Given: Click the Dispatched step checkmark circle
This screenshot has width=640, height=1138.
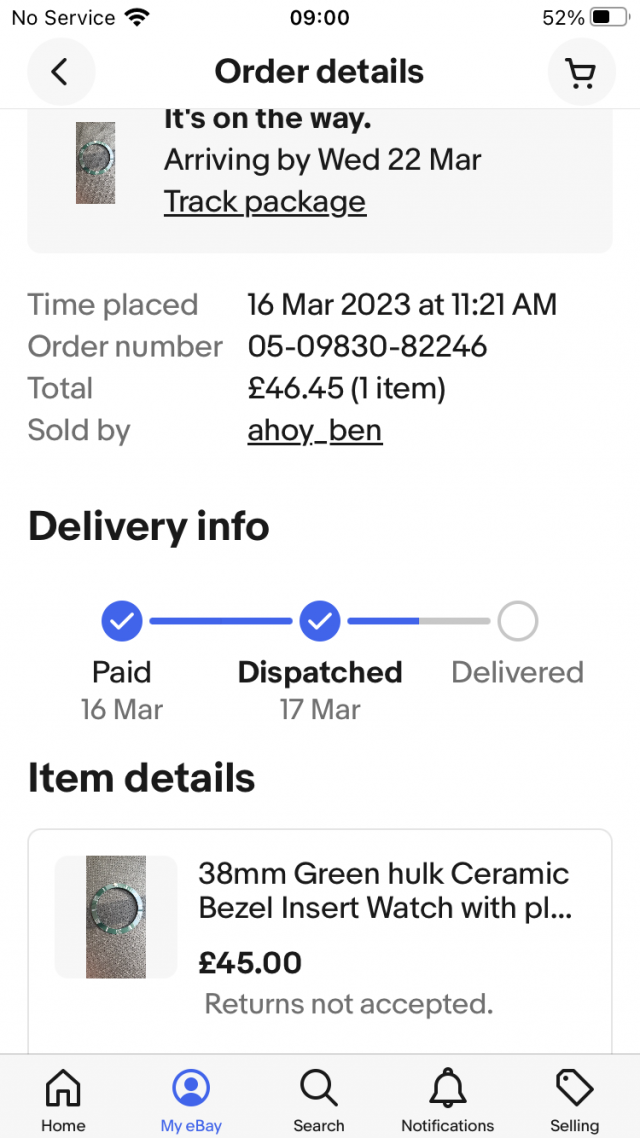Looking at the screenshot, I should click(x=320, y=621).
